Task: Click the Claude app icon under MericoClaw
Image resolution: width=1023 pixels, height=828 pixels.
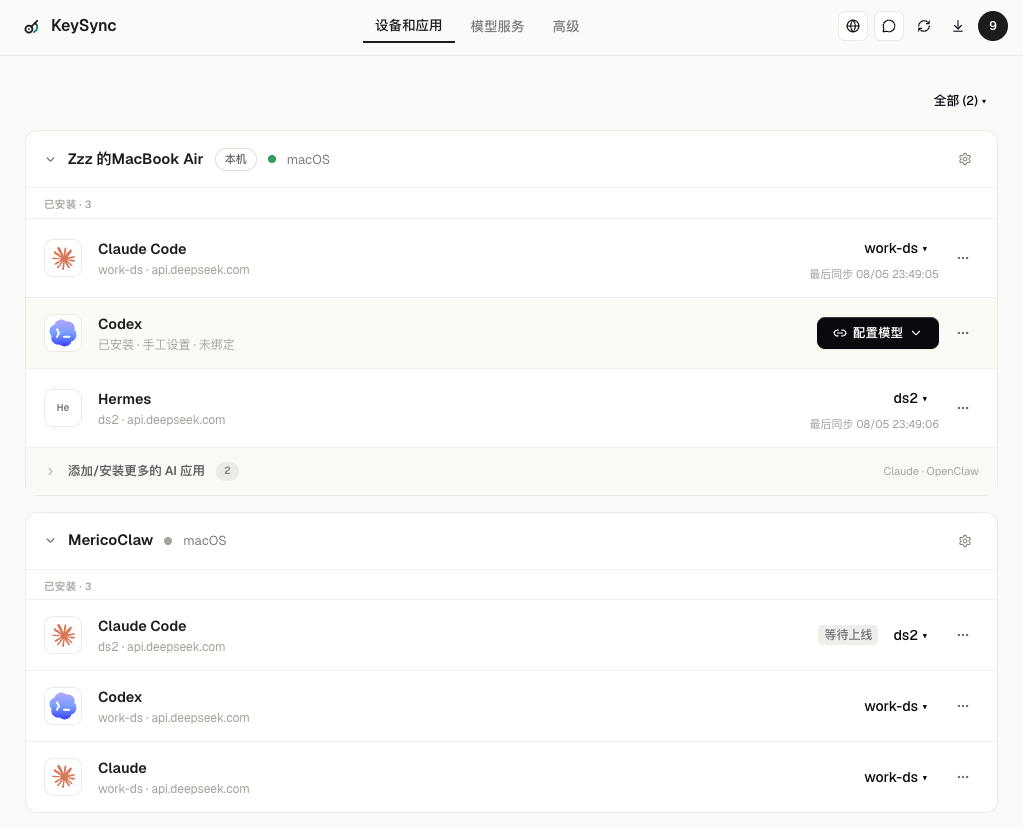Action: click(x=63, y=777)
